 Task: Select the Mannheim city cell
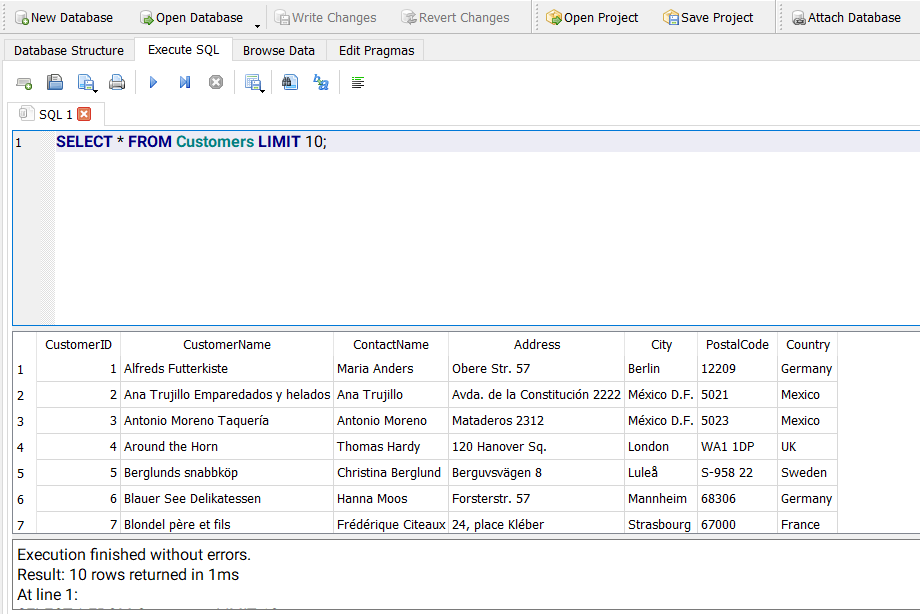click(661, 498)
